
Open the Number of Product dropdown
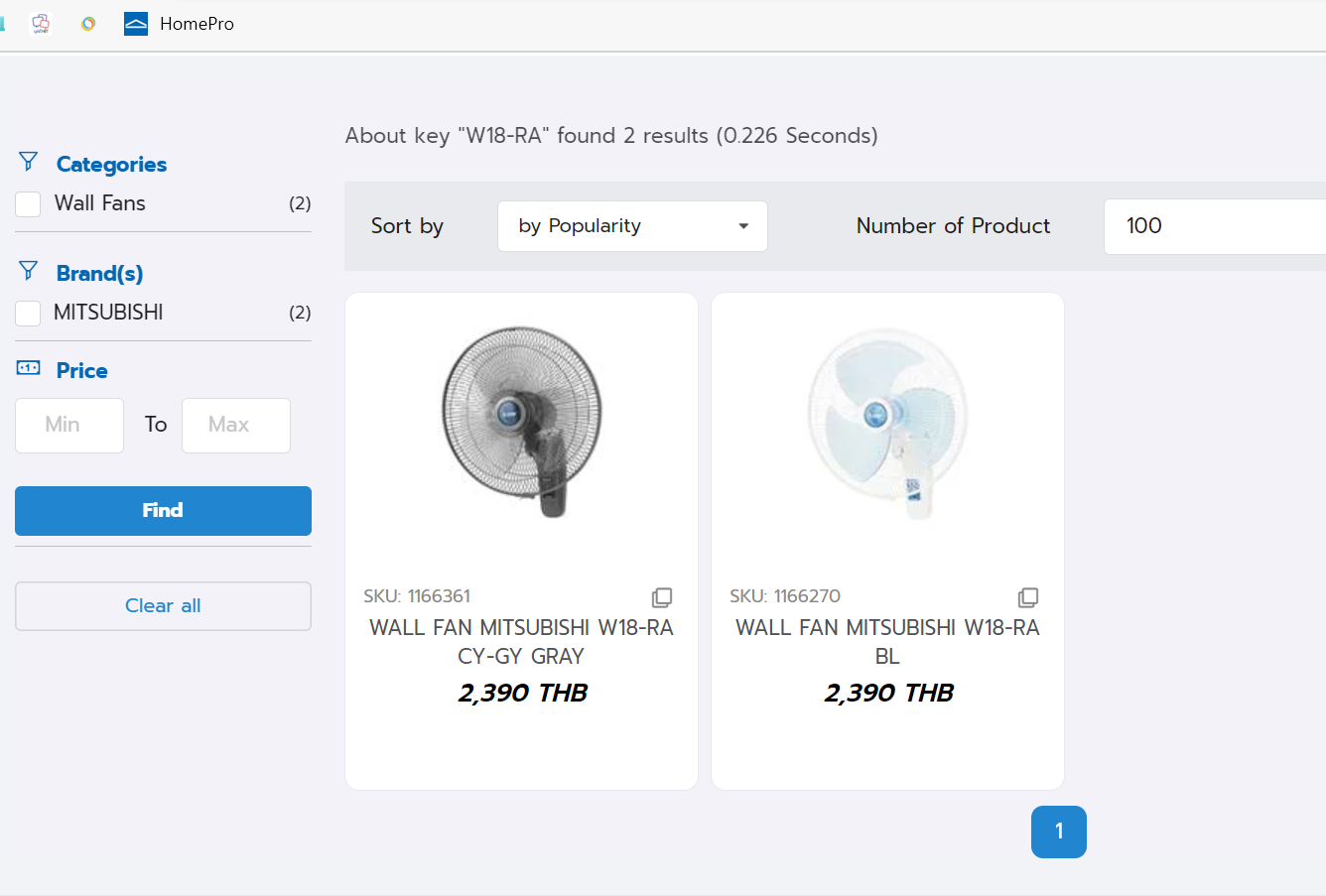click(1215, 226)
